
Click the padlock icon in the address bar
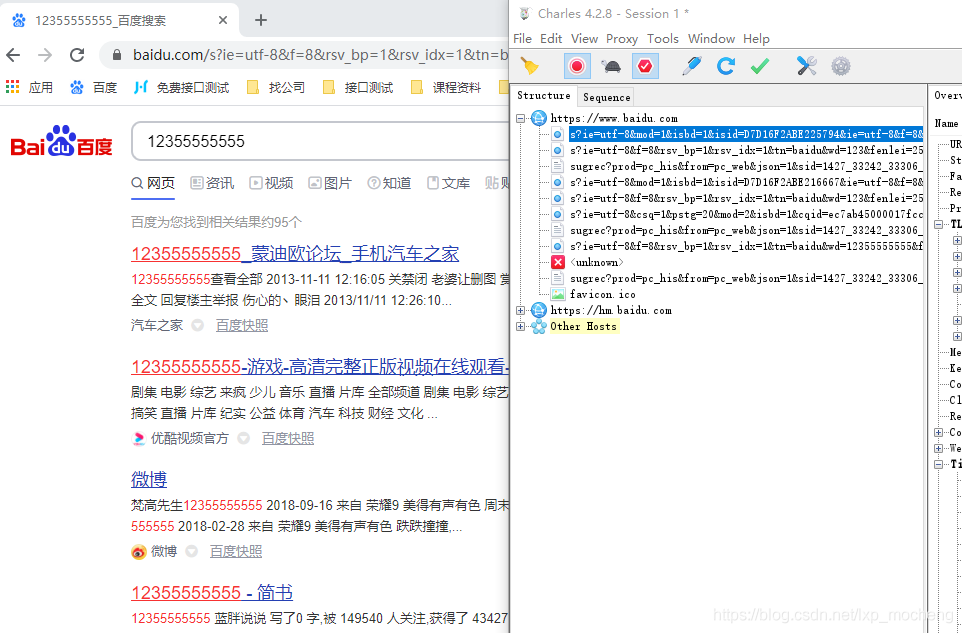117,55
